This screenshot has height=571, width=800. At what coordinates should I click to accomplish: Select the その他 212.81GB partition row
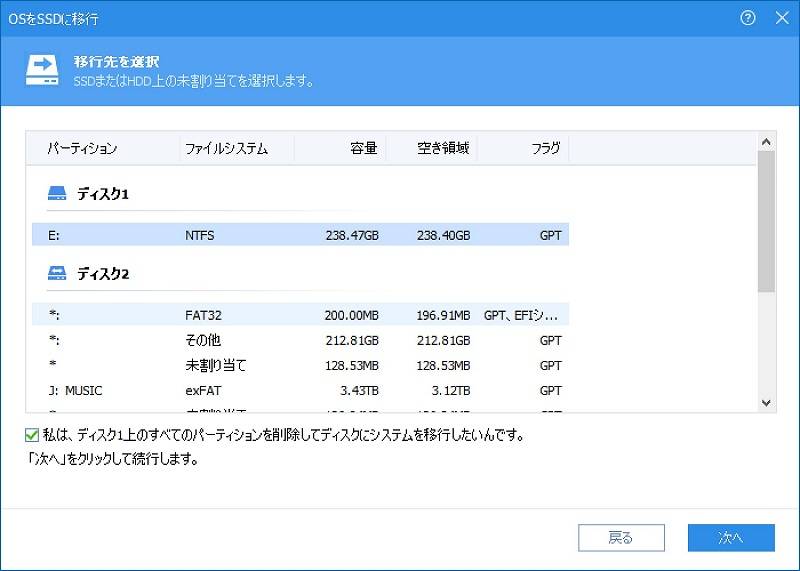300,340
